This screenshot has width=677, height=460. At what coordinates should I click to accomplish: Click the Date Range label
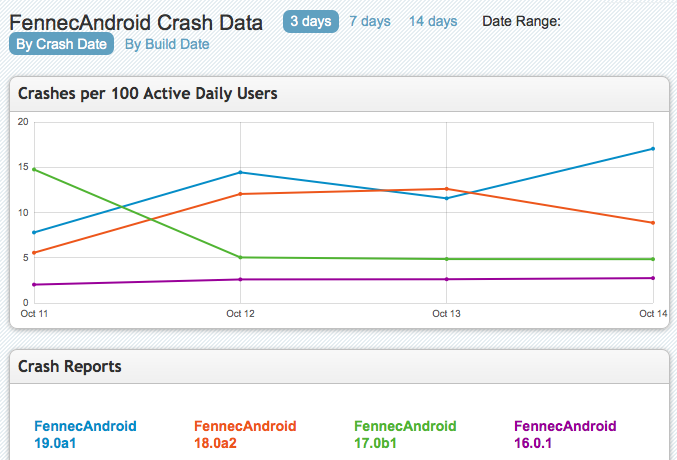coord(521,21)
